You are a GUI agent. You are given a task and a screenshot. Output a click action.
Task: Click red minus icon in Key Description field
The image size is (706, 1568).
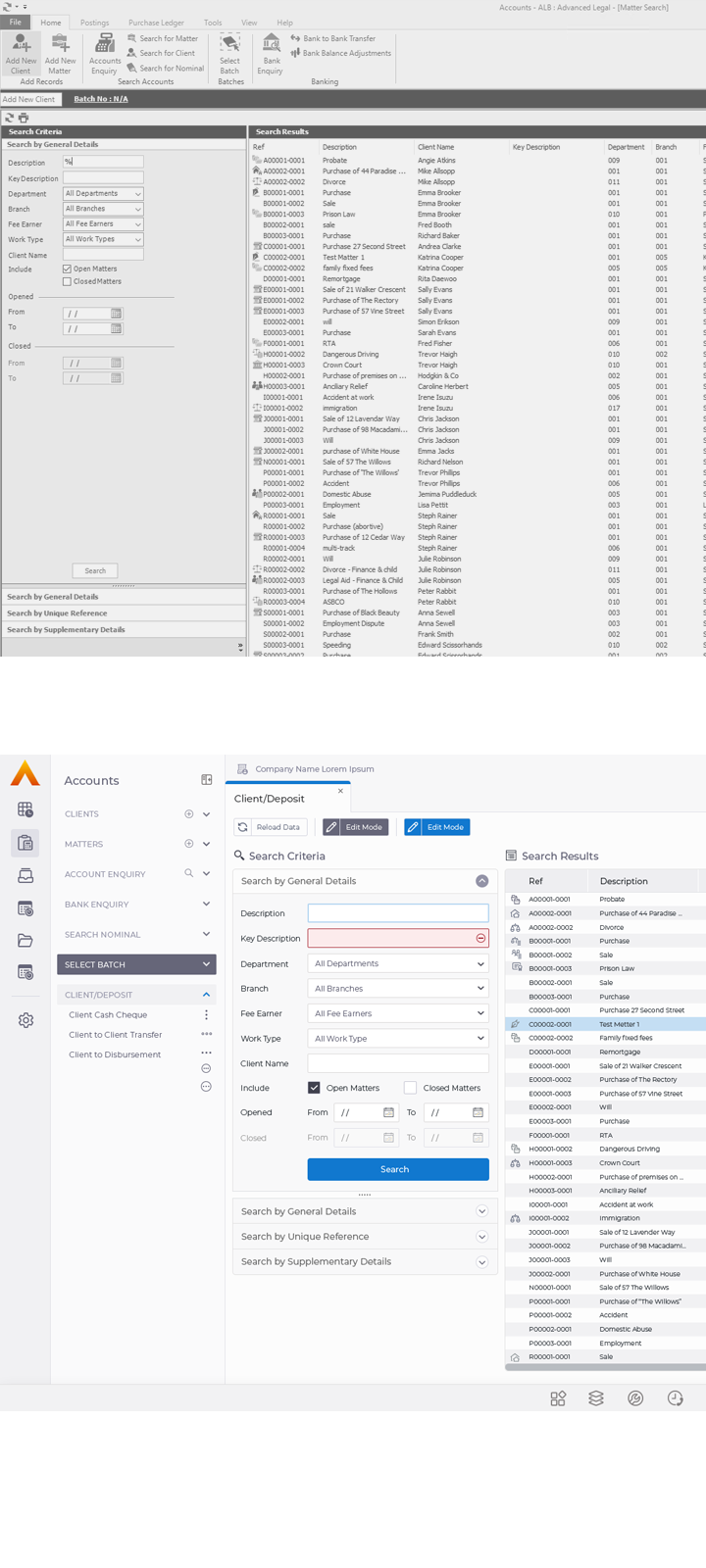pyautogui.click(x=480, y=938)
